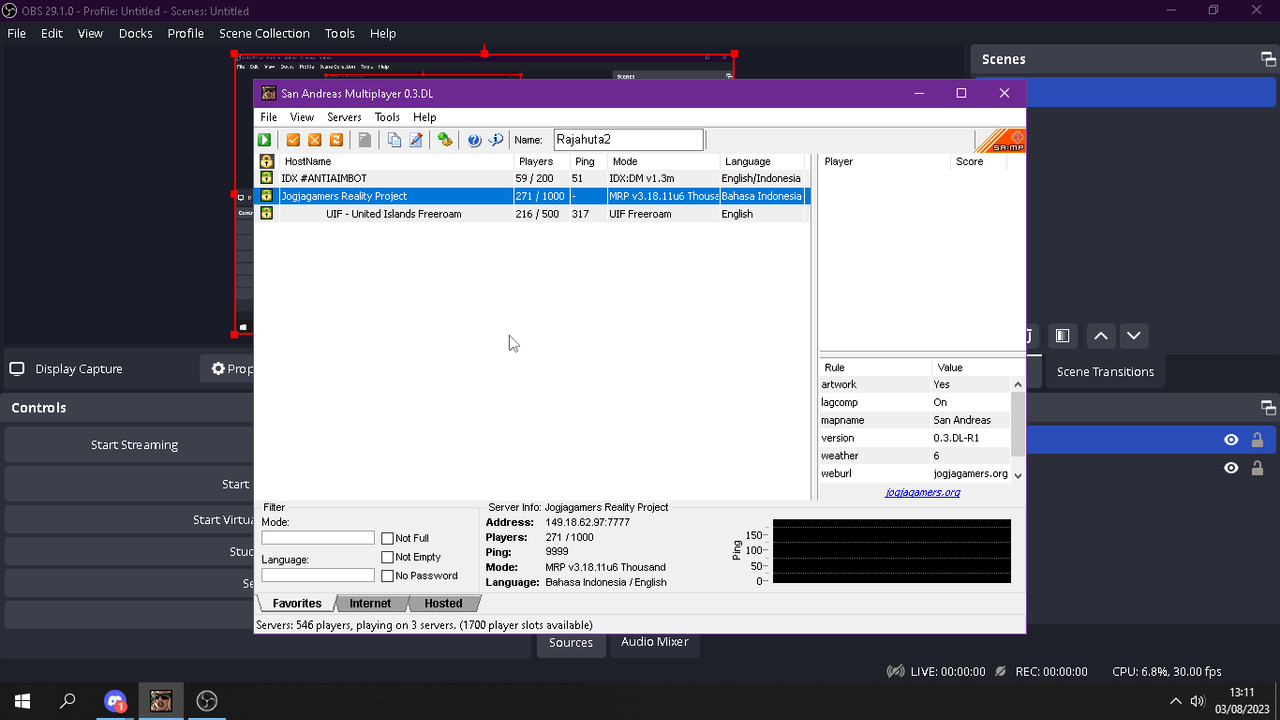
Task: Click the blue question mark Help icon
Action: (x=474, y=140)
